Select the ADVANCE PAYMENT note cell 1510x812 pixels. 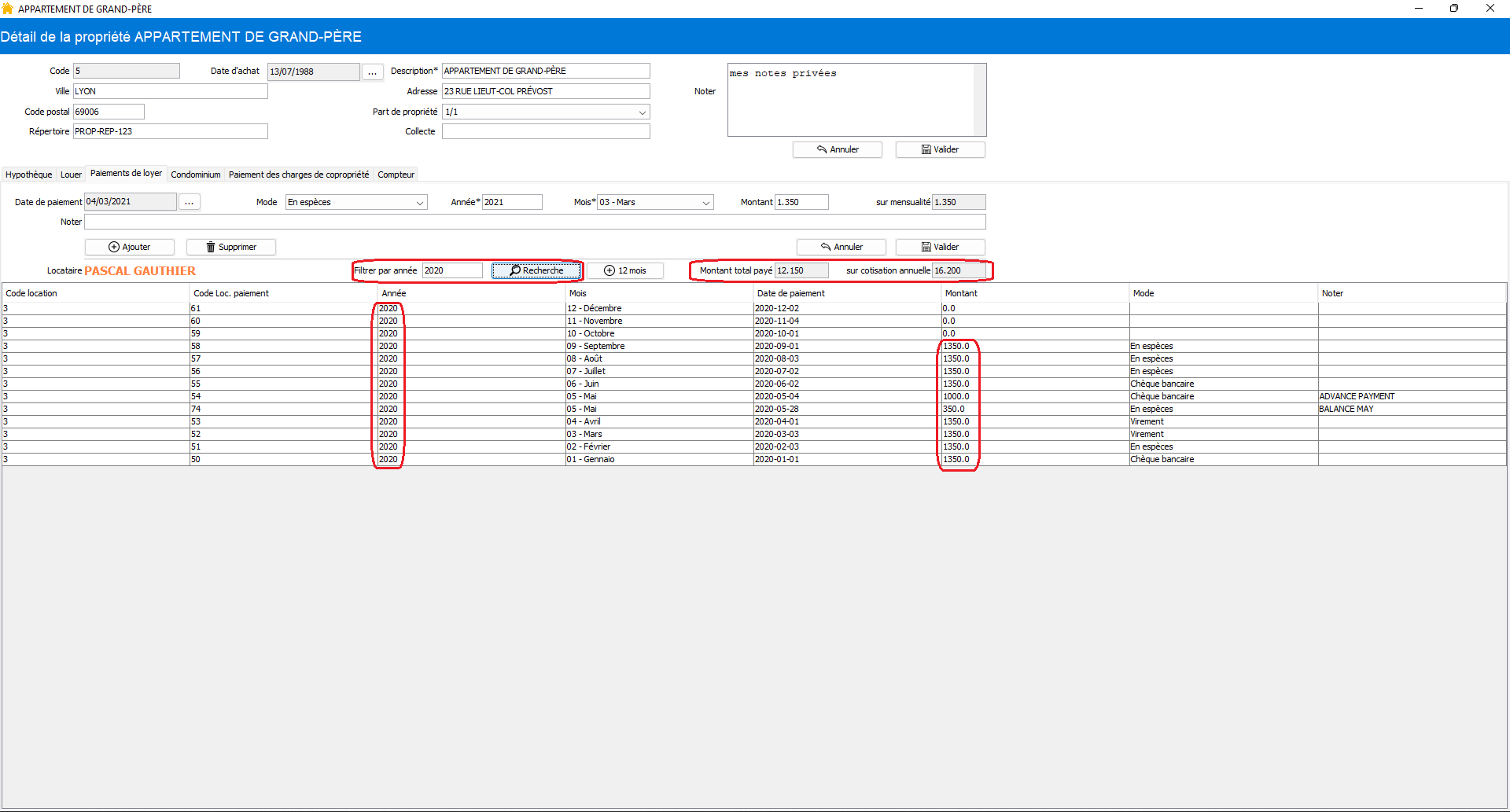[x=1412, y=396]
